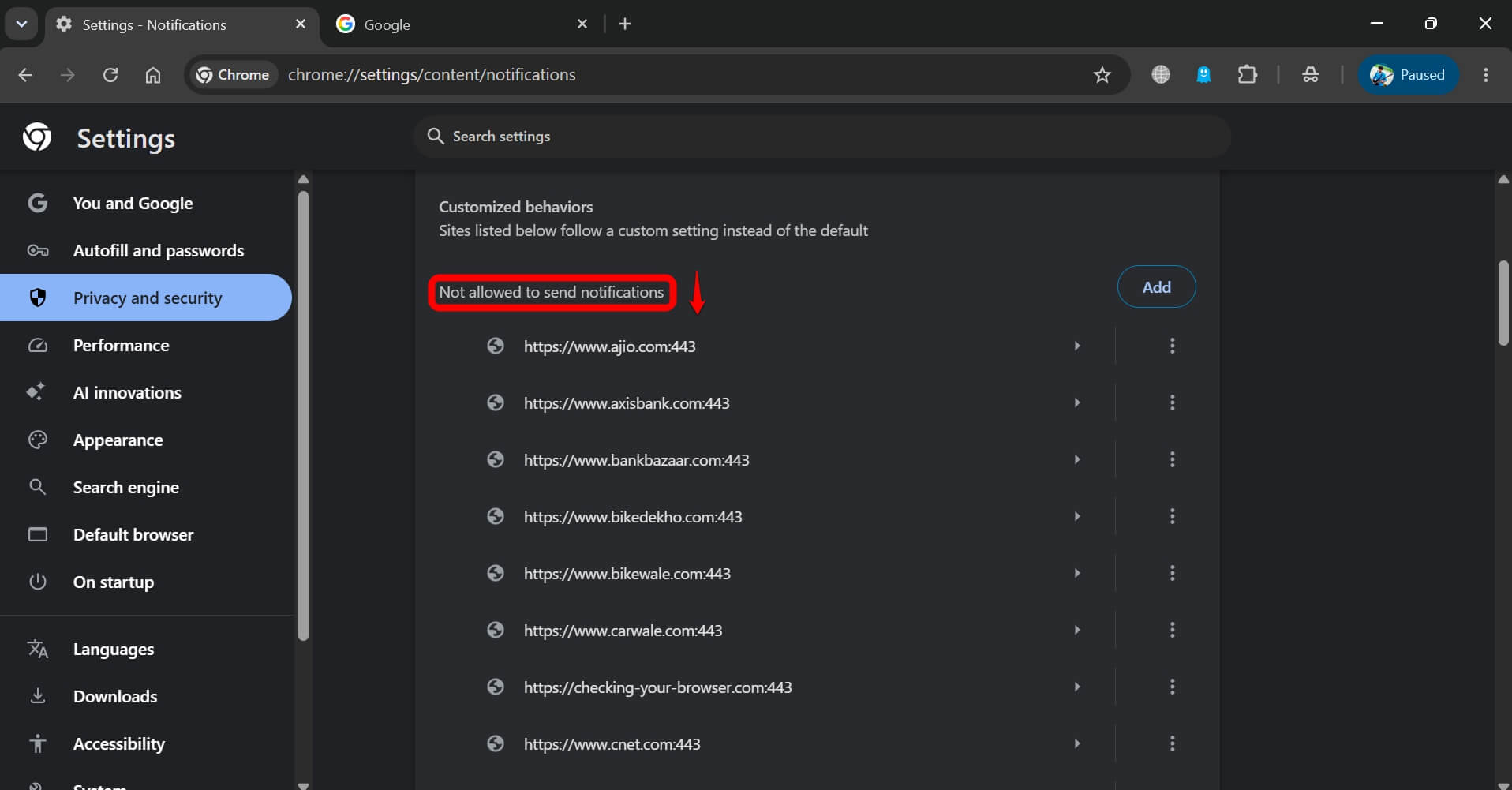Go to Autofill and passwords

[x=146, y=250]
